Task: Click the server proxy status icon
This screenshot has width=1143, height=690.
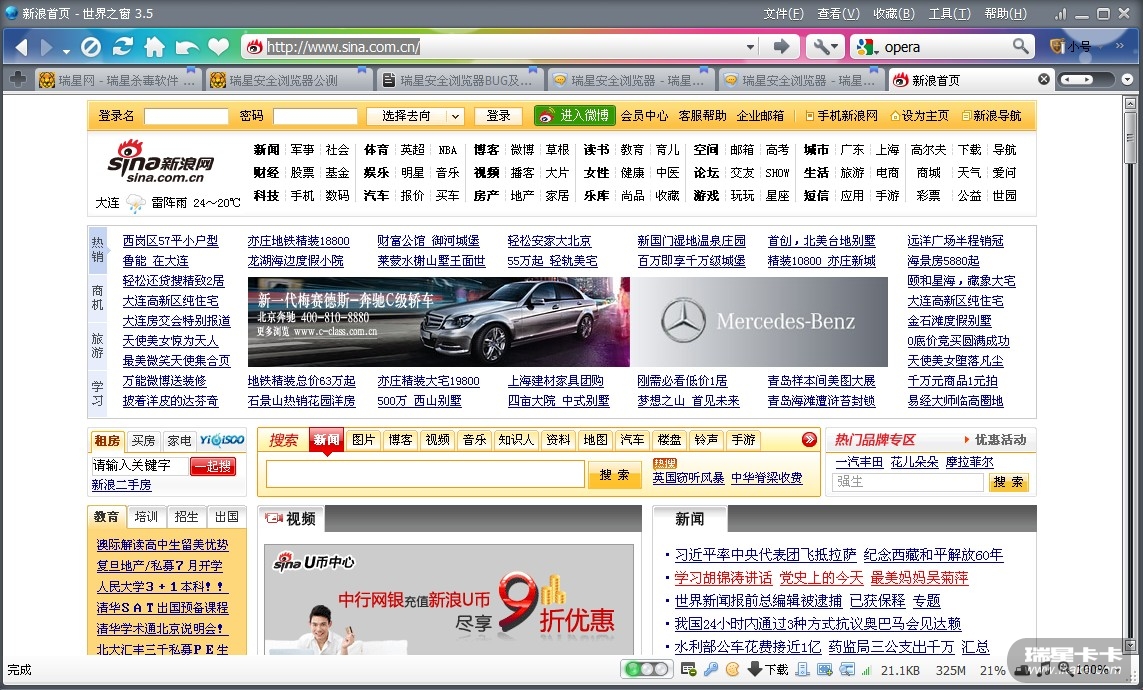Action: [803, 670]
